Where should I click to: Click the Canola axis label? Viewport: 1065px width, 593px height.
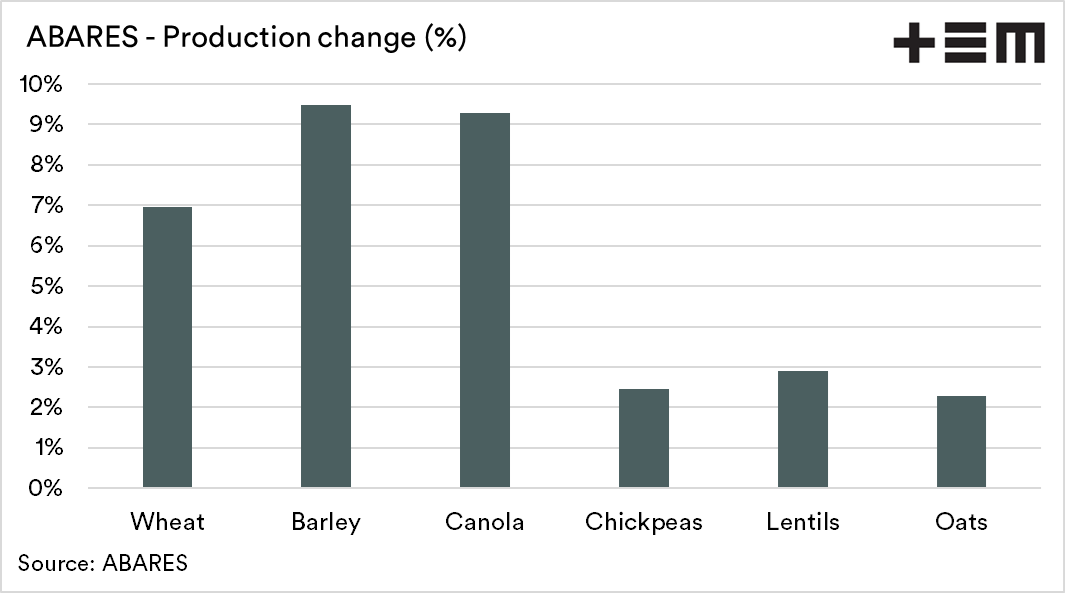[x=485, y=522]
